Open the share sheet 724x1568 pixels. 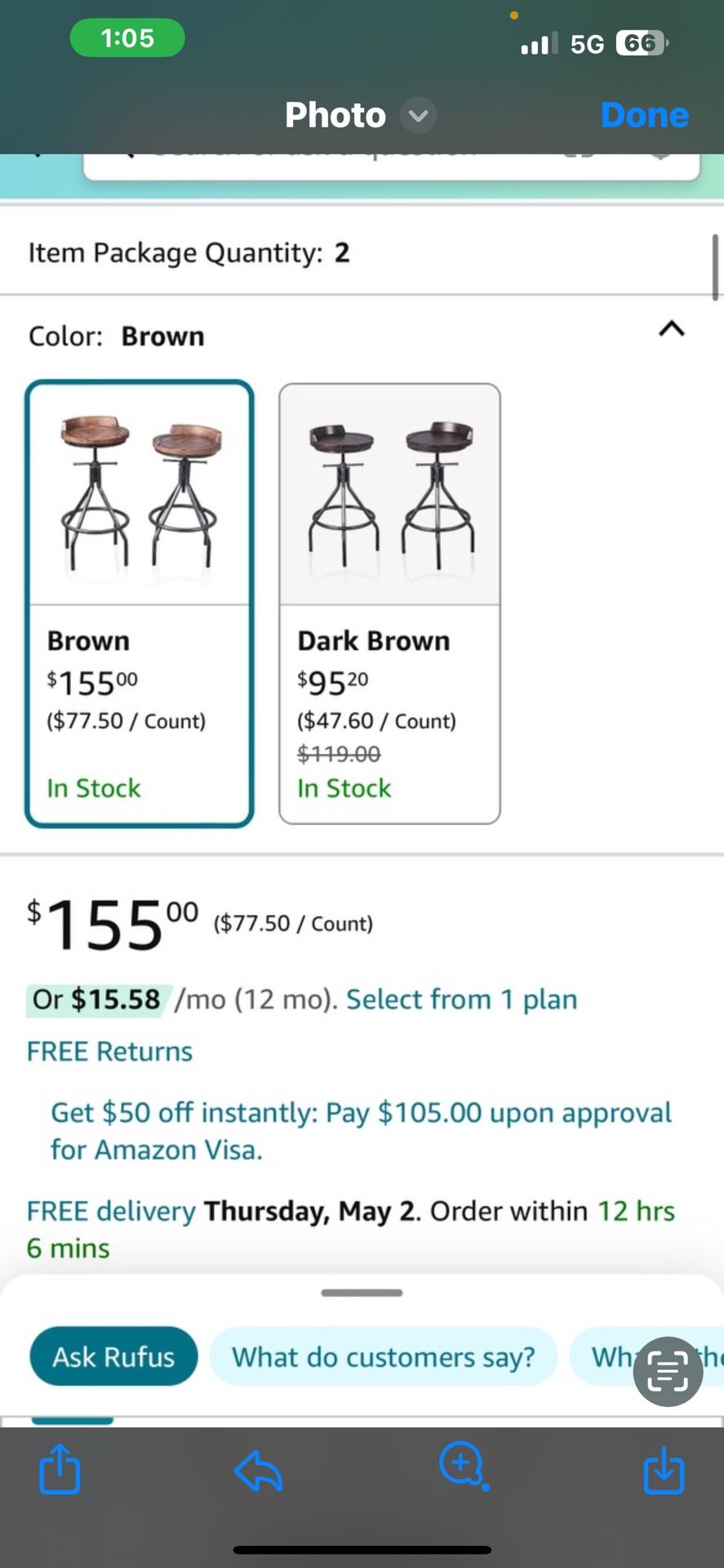(x=58, y=1472)
